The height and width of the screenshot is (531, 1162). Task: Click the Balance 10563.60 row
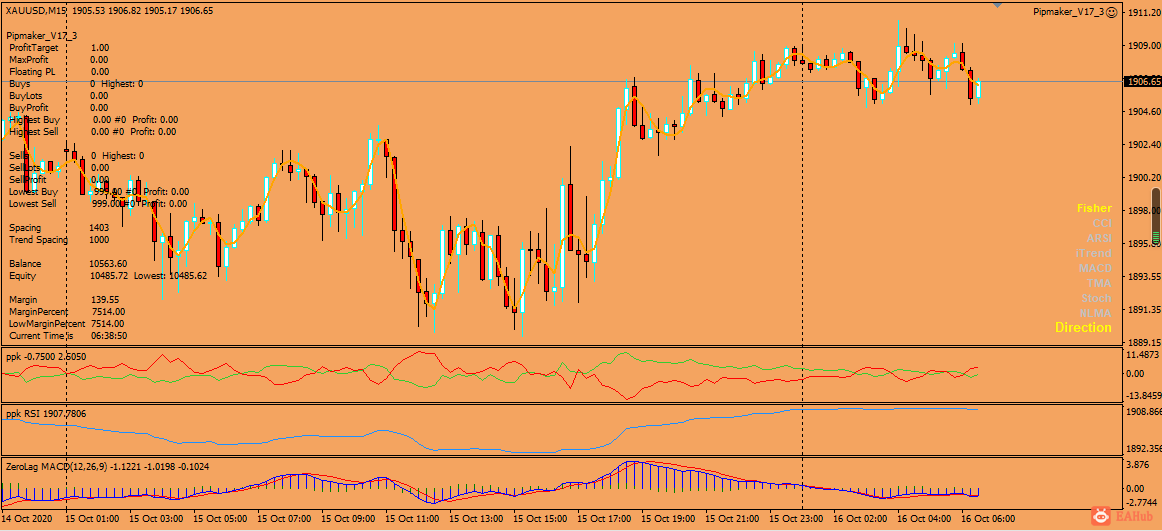click(x=68, y=264)
